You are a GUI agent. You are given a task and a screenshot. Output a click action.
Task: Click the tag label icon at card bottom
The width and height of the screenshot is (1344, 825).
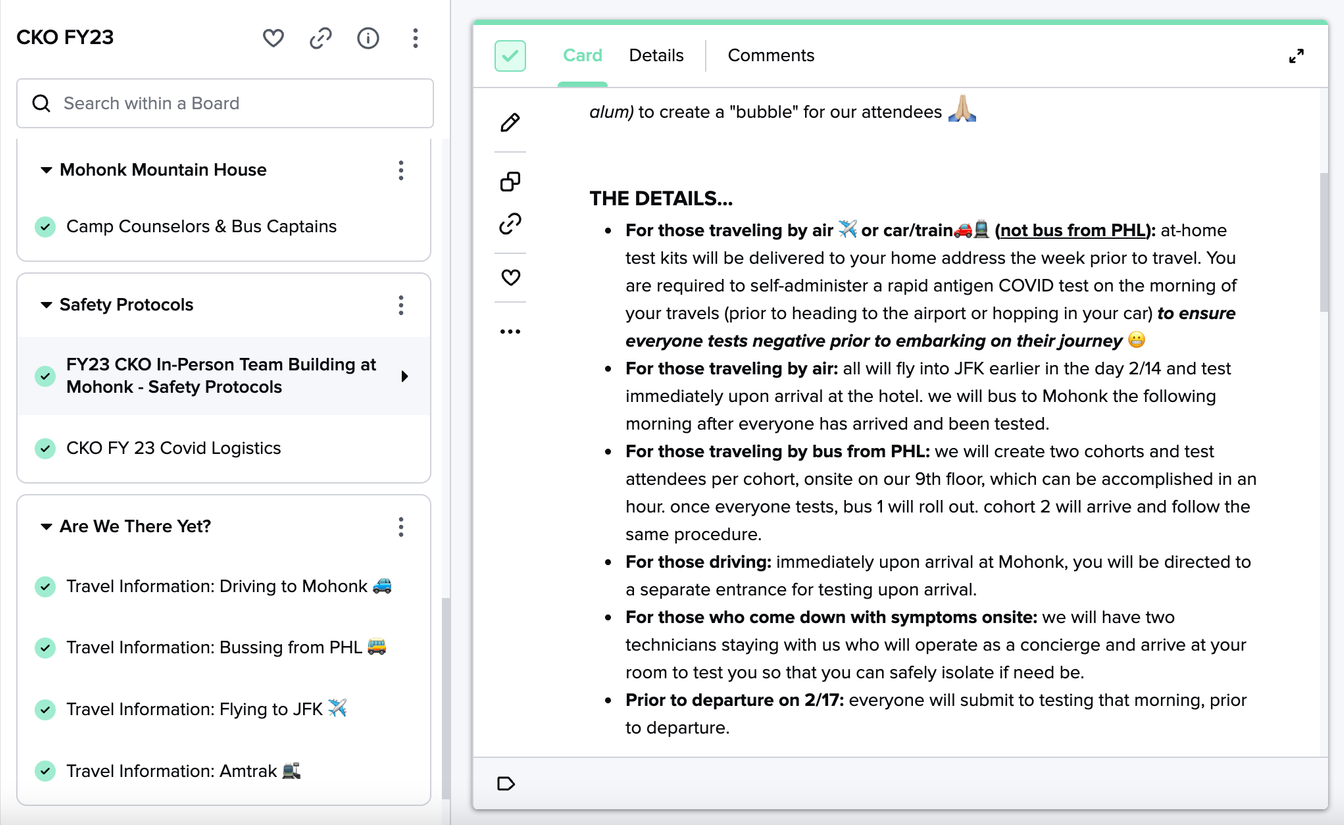(x=506, y=783)
